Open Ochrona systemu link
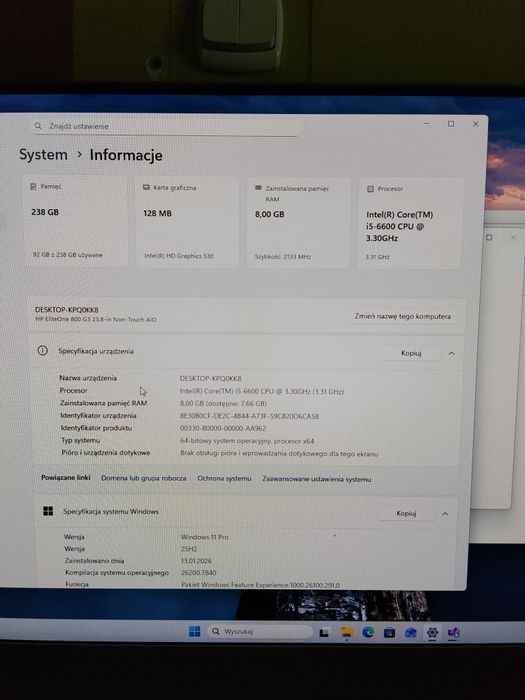Image resolution: width=525 pixels, height=700 pixels. click(x=224, y=478)
